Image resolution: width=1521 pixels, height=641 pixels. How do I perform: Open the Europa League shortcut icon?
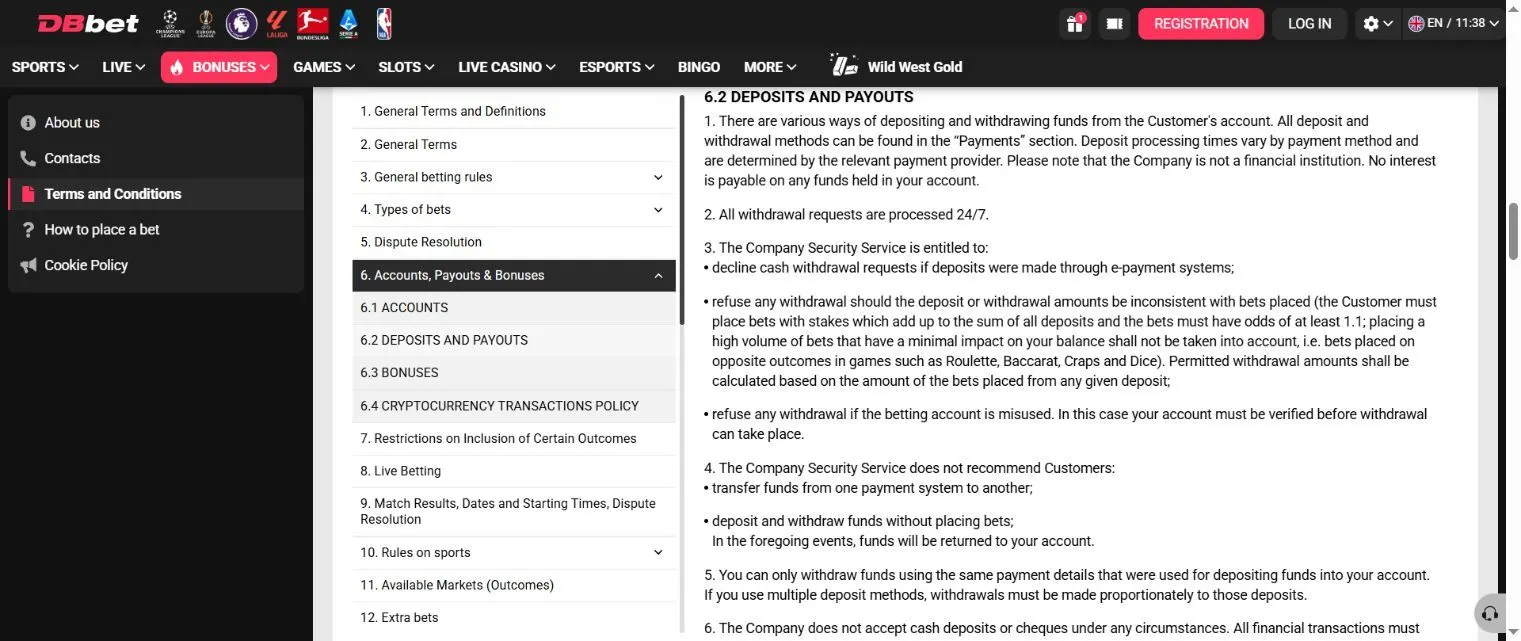pyautogui.click(x=206, y=23)
